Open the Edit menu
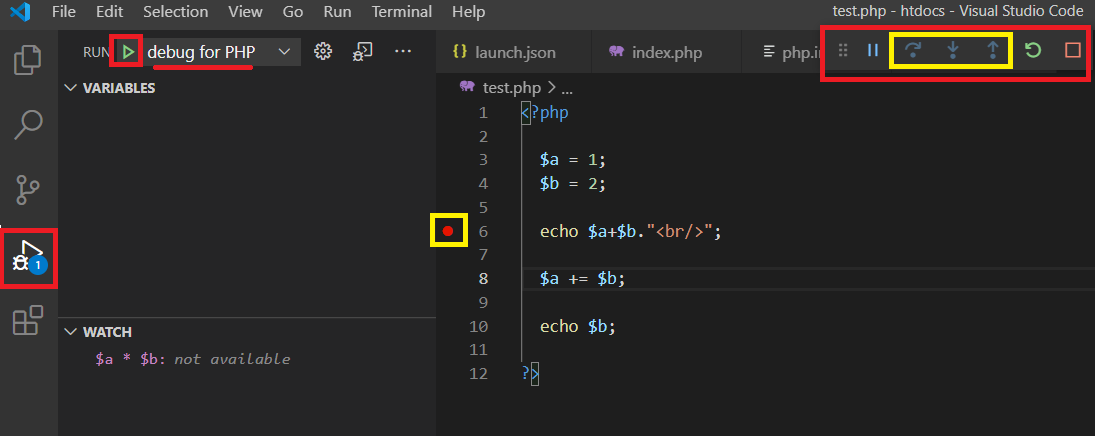This screenshot has height=436, width=1095. tap(108, 12)
